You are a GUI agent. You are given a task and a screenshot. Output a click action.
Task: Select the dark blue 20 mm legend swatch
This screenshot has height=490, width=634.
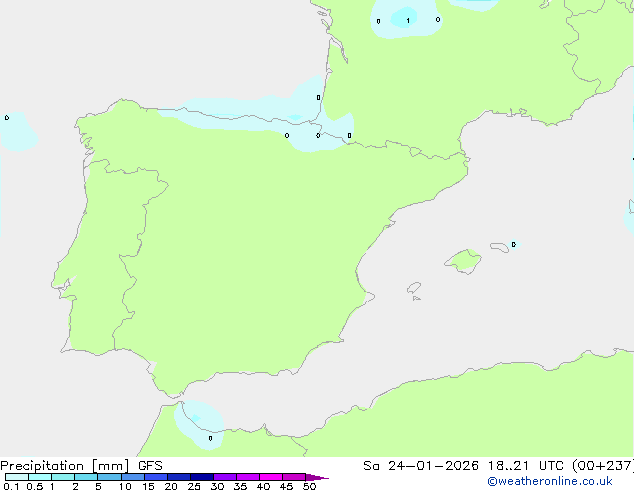click(178, 477)
